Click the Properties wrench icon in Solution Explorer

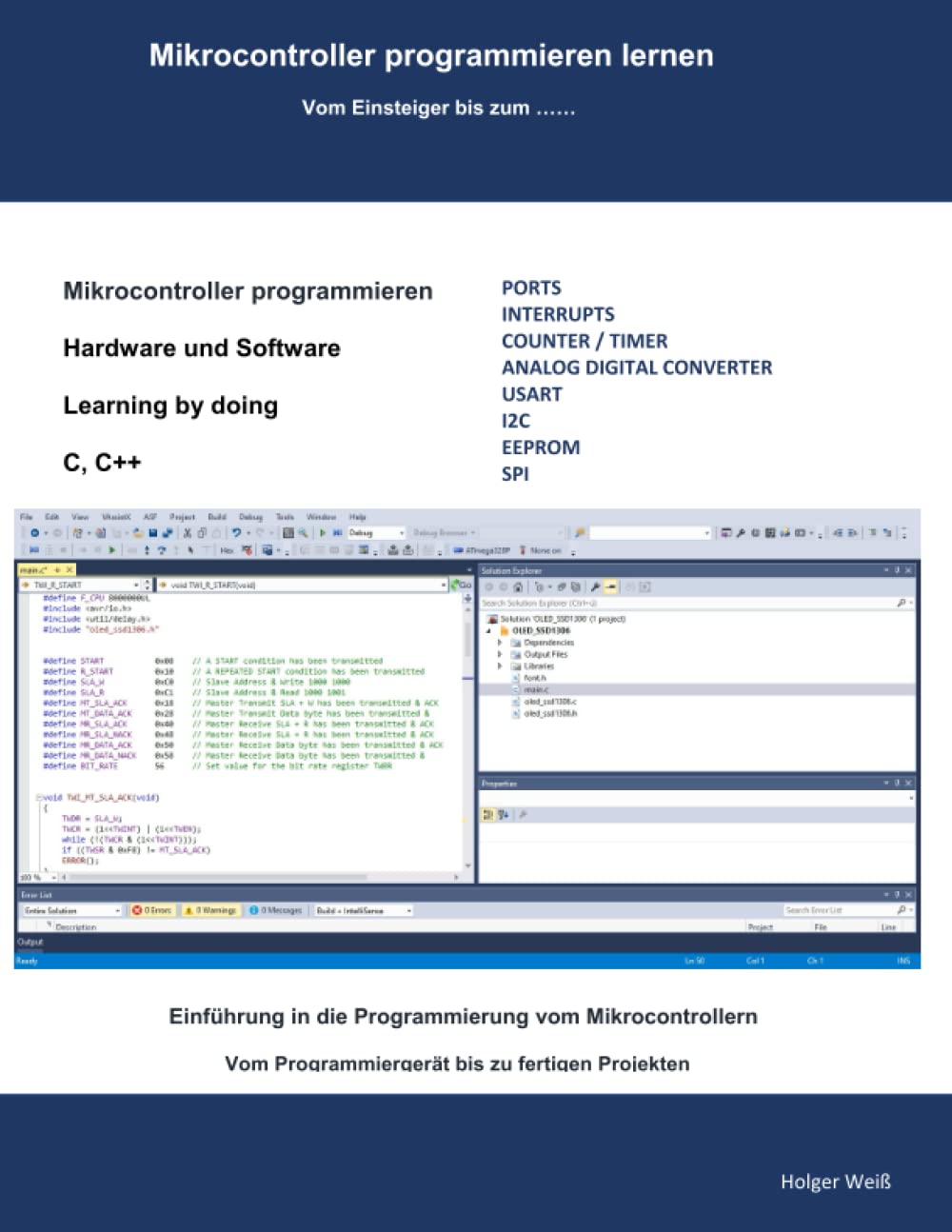click(595, 587)
